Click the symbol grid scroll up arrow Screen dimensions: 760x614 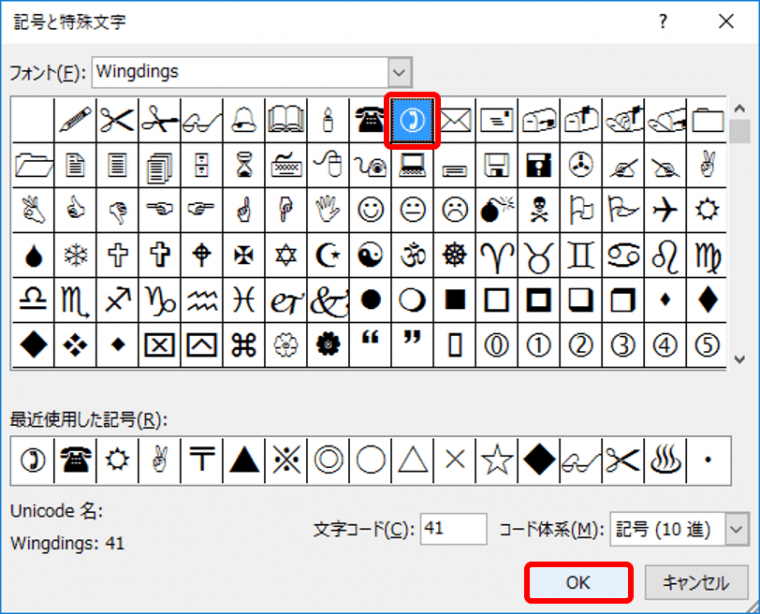740,109
